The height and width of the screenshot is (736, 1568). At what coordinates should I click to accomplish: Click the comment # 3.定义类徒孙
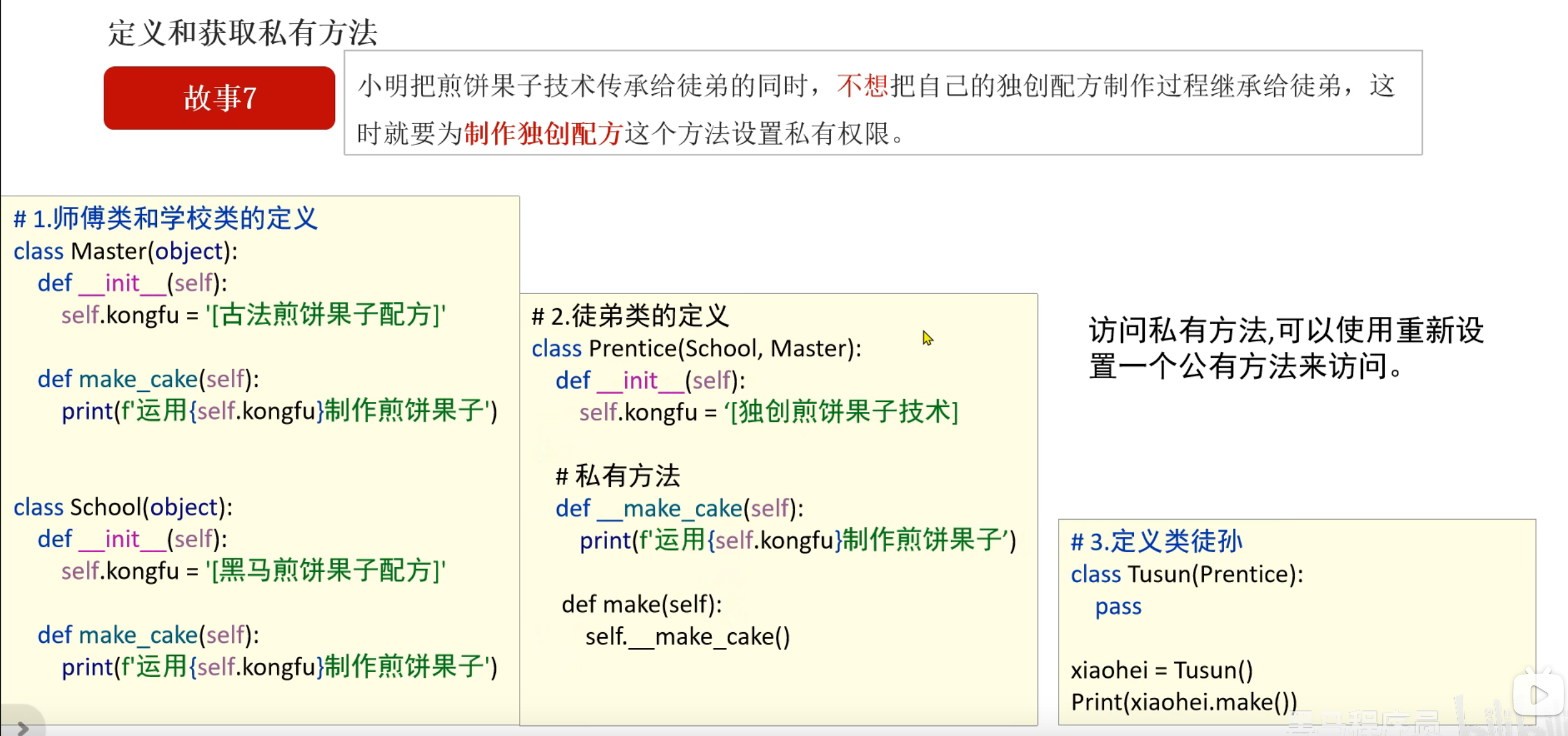point(1156,541)
